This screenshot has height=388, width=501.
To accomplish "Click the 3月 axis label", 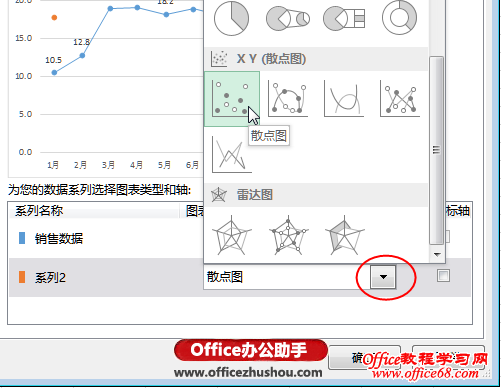I will pyautogui.click(x=108, y=165).
